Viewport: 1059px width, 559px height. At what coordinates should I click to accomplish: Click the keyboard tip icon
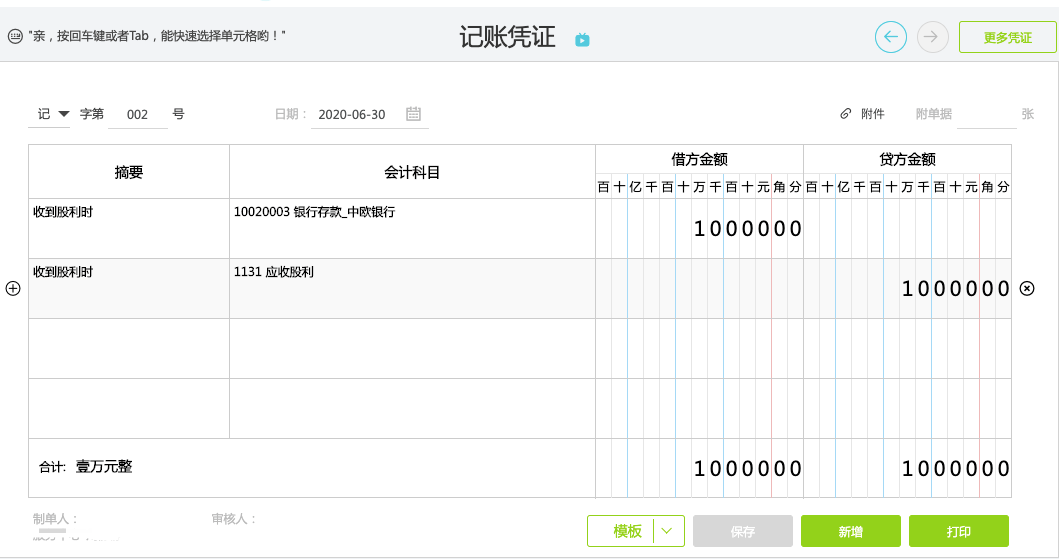click(16, 36)
